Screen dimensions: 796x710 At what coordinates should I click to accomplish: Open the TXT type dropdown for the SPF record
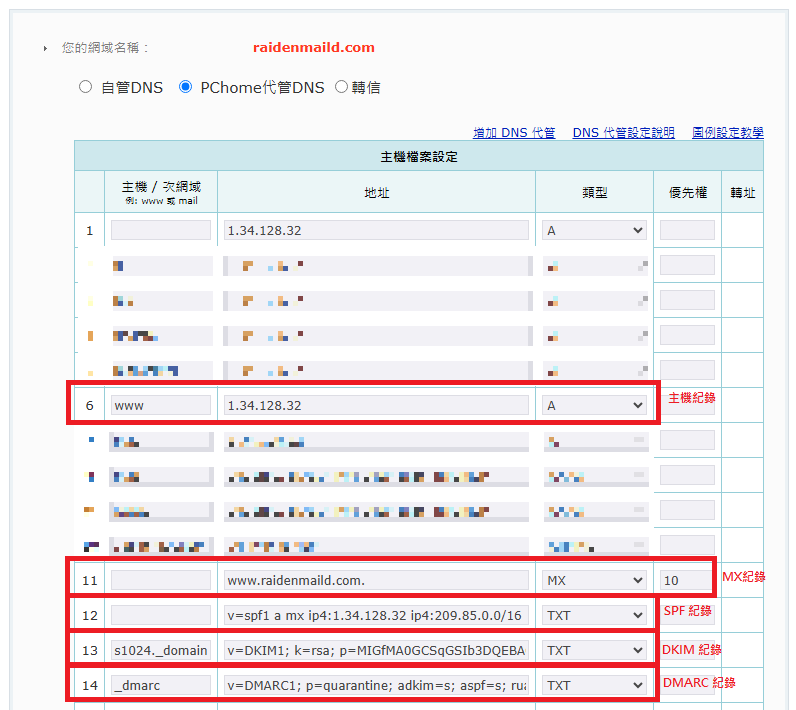[x=595, y=615]
